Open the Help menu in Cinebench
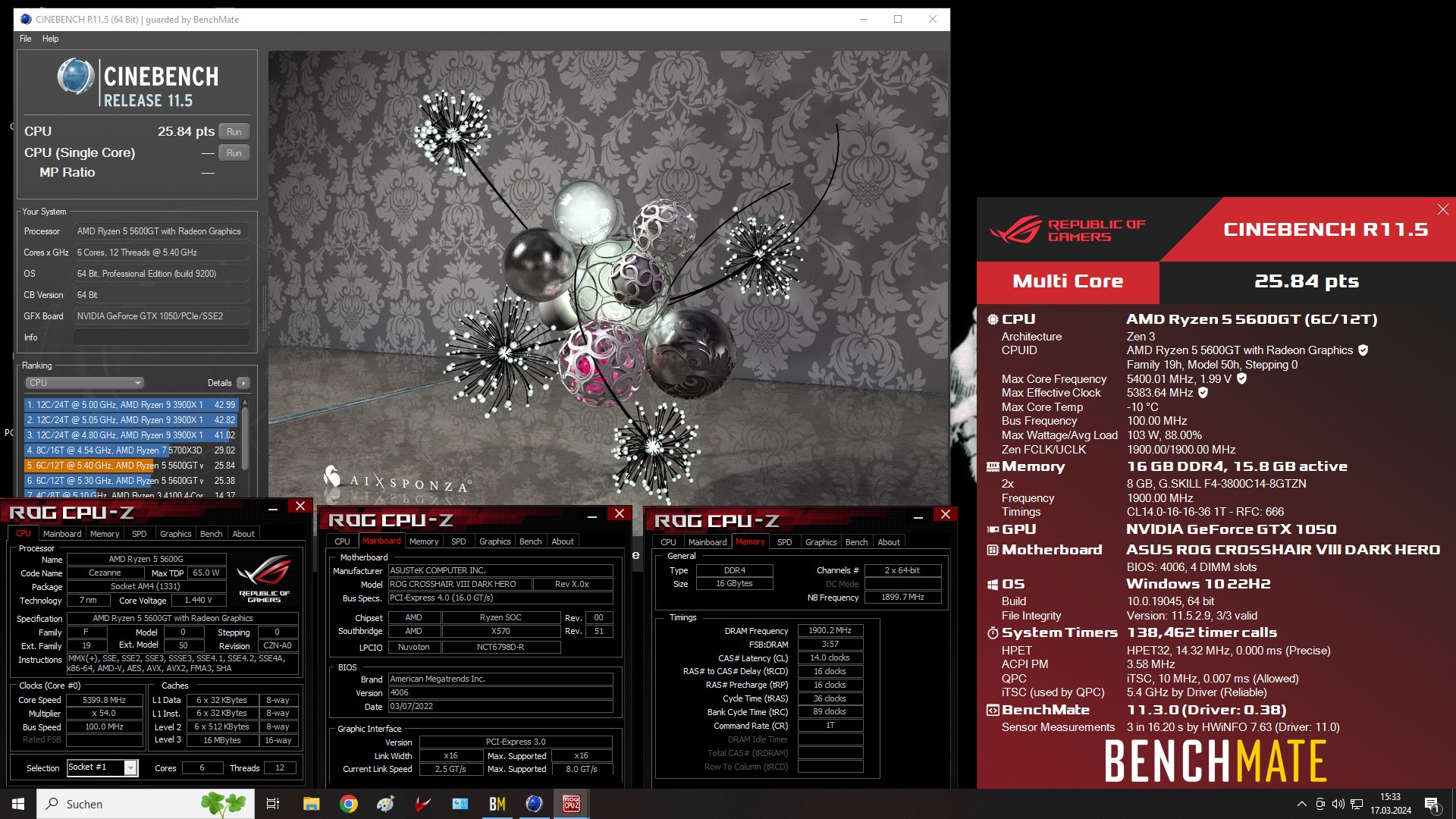 click(x=50, y=39)
